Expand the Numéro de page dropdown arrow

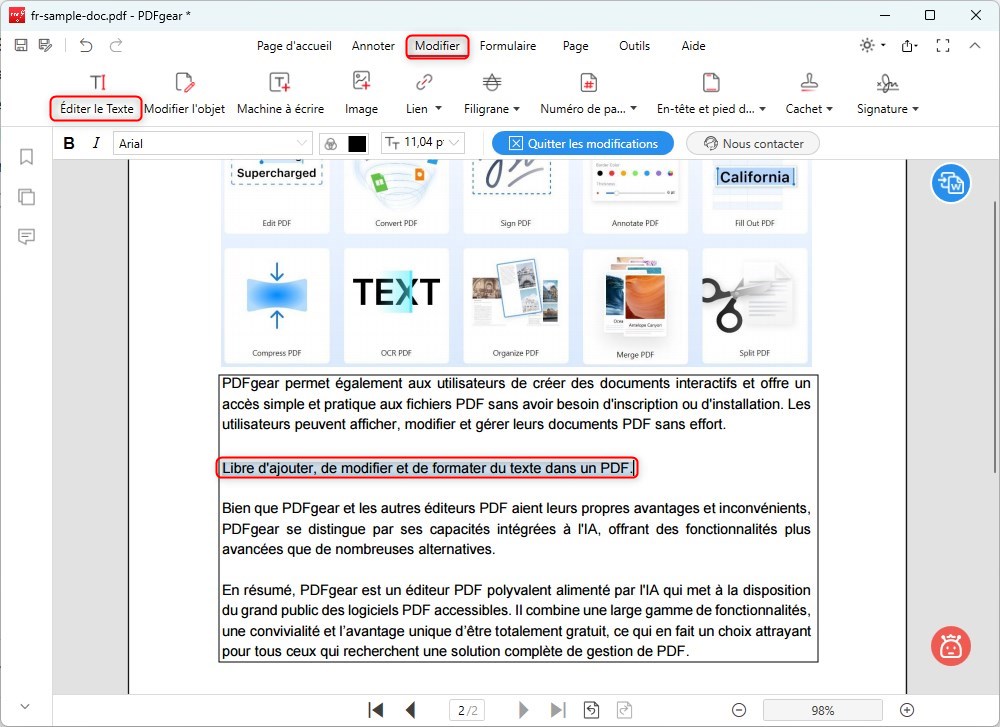click(633, 108)
